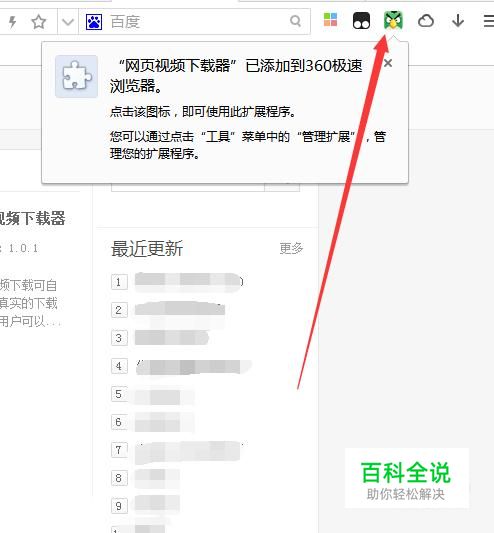
Task: Open Baidu search engine paw icon
Action: [x=94, y=22]
